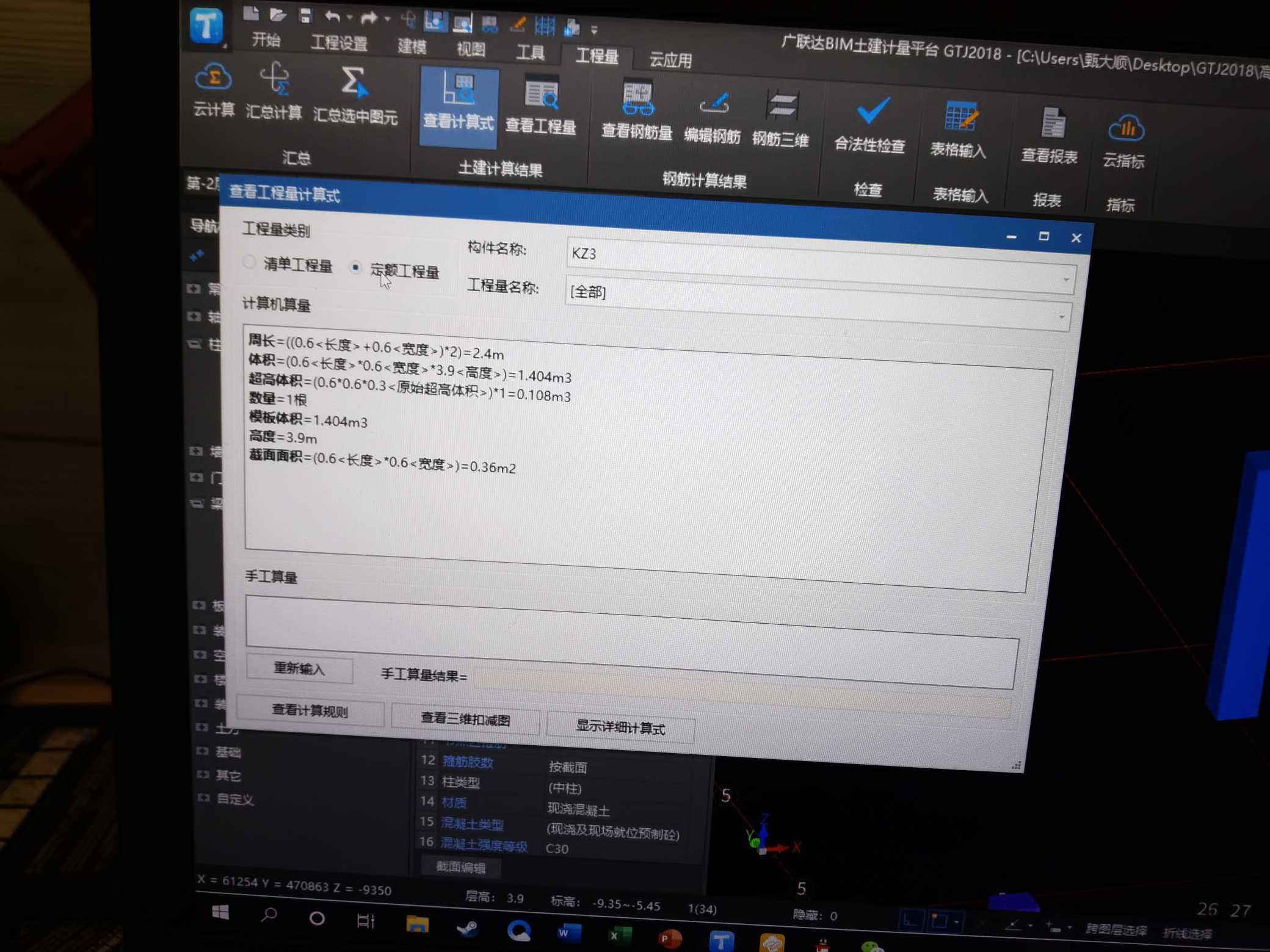Expand the 土方 tree node
This screenshot has height=952, width=1270.
[x=201, y=727]
